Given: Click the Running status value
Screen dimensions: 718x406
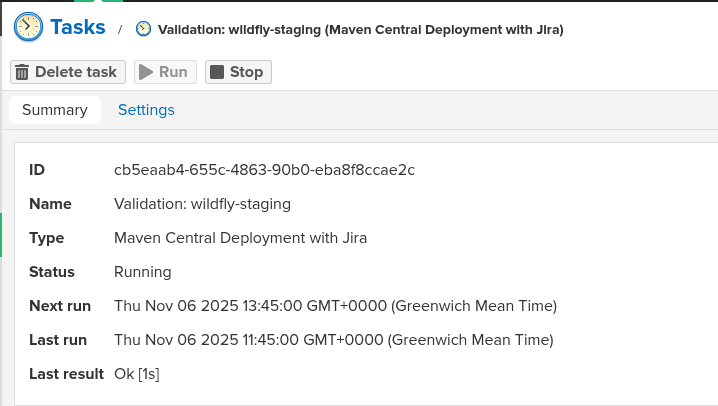Looking at the screenshot, I should pyautogui.click(x=143, y=272).
